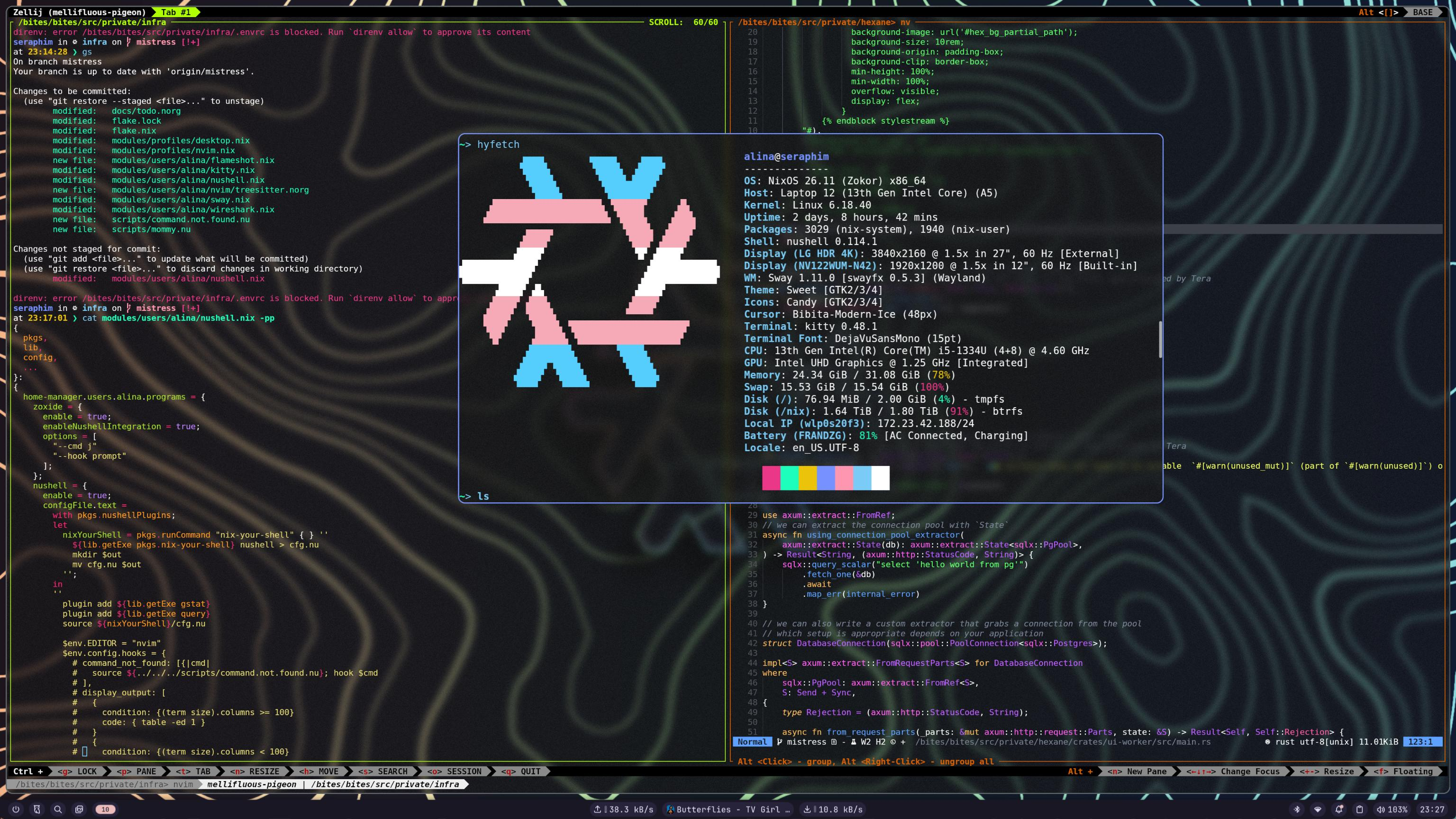Open the Wi-Fi network tray icon

point(1318,810)
